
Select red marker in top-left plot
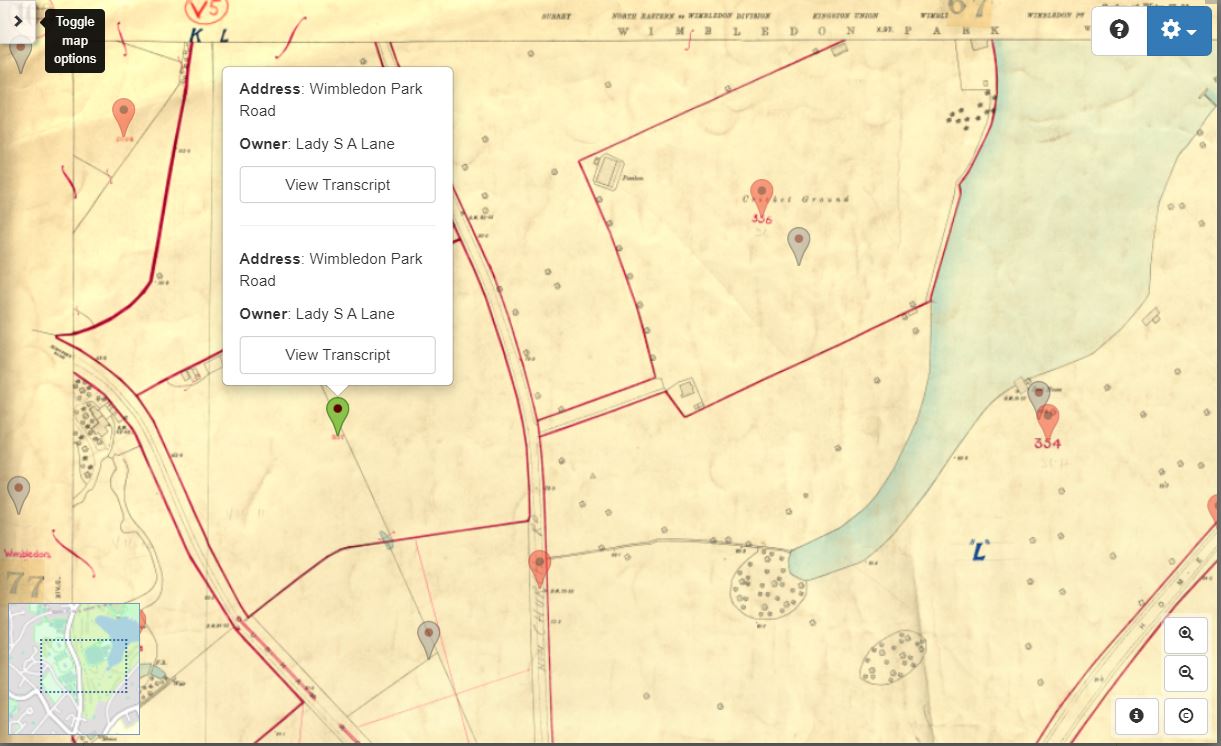pyautogui.click(x=123, y=115)
